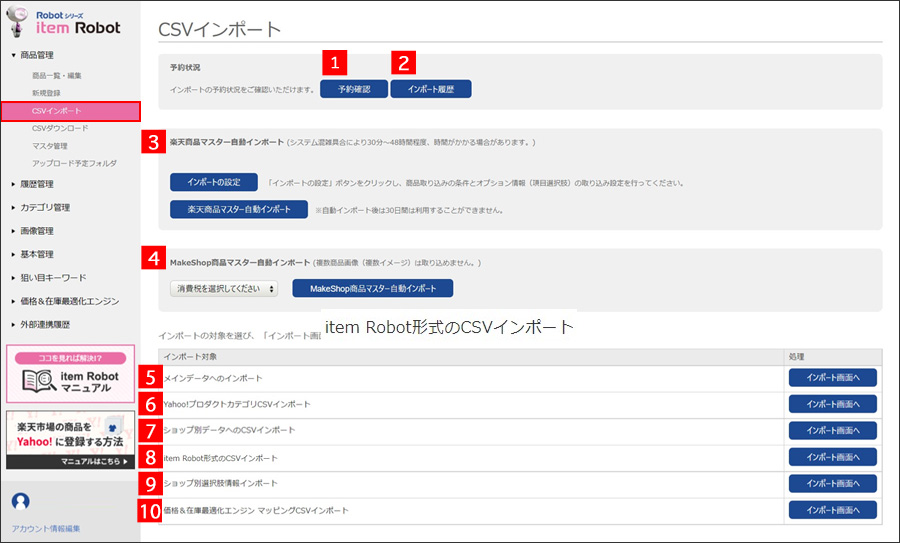Open マスタ管理 in the sidebar
The image size is (900, 543).
50,146
